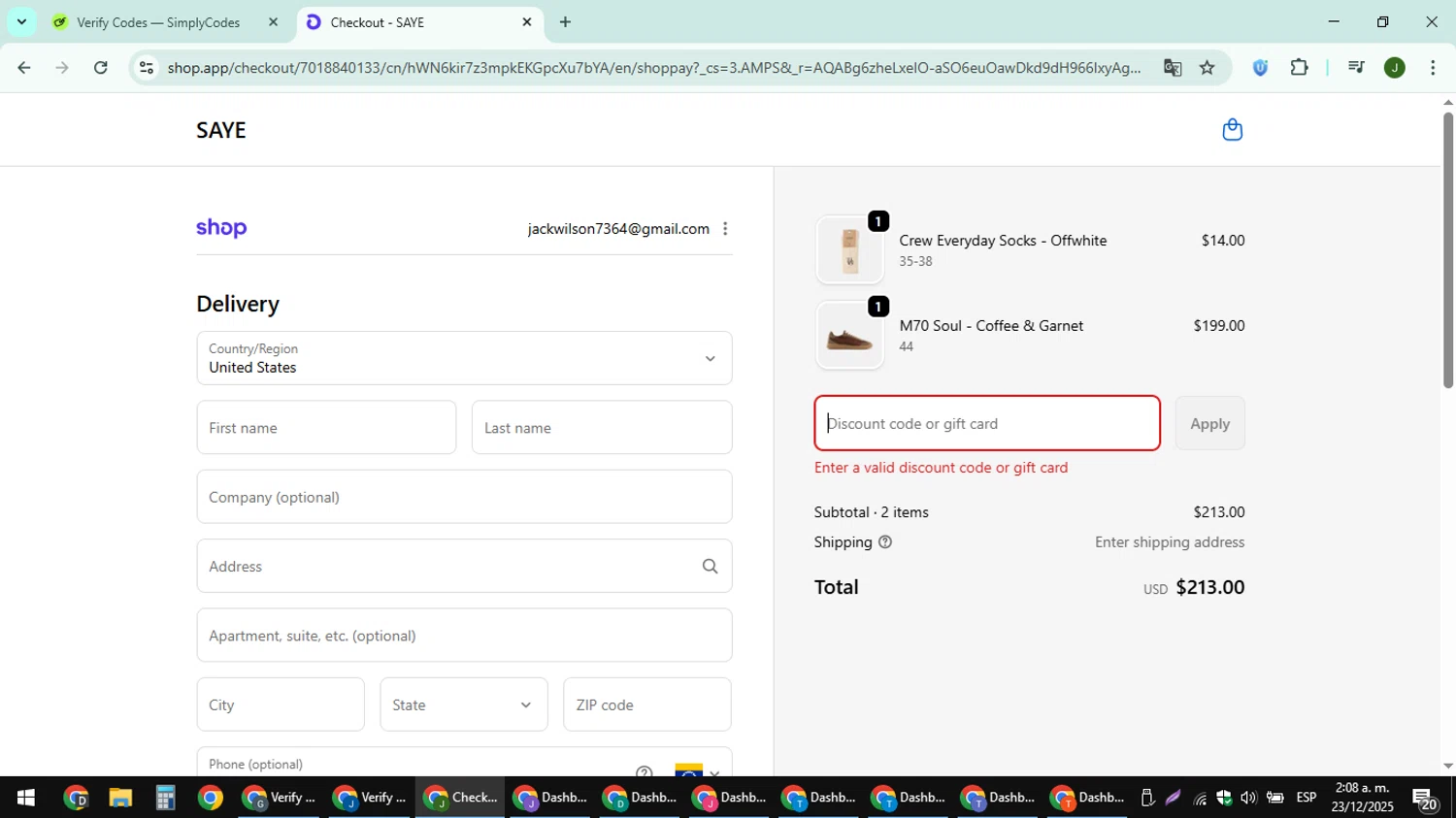Open the Windows Start menu

point(26,798)
